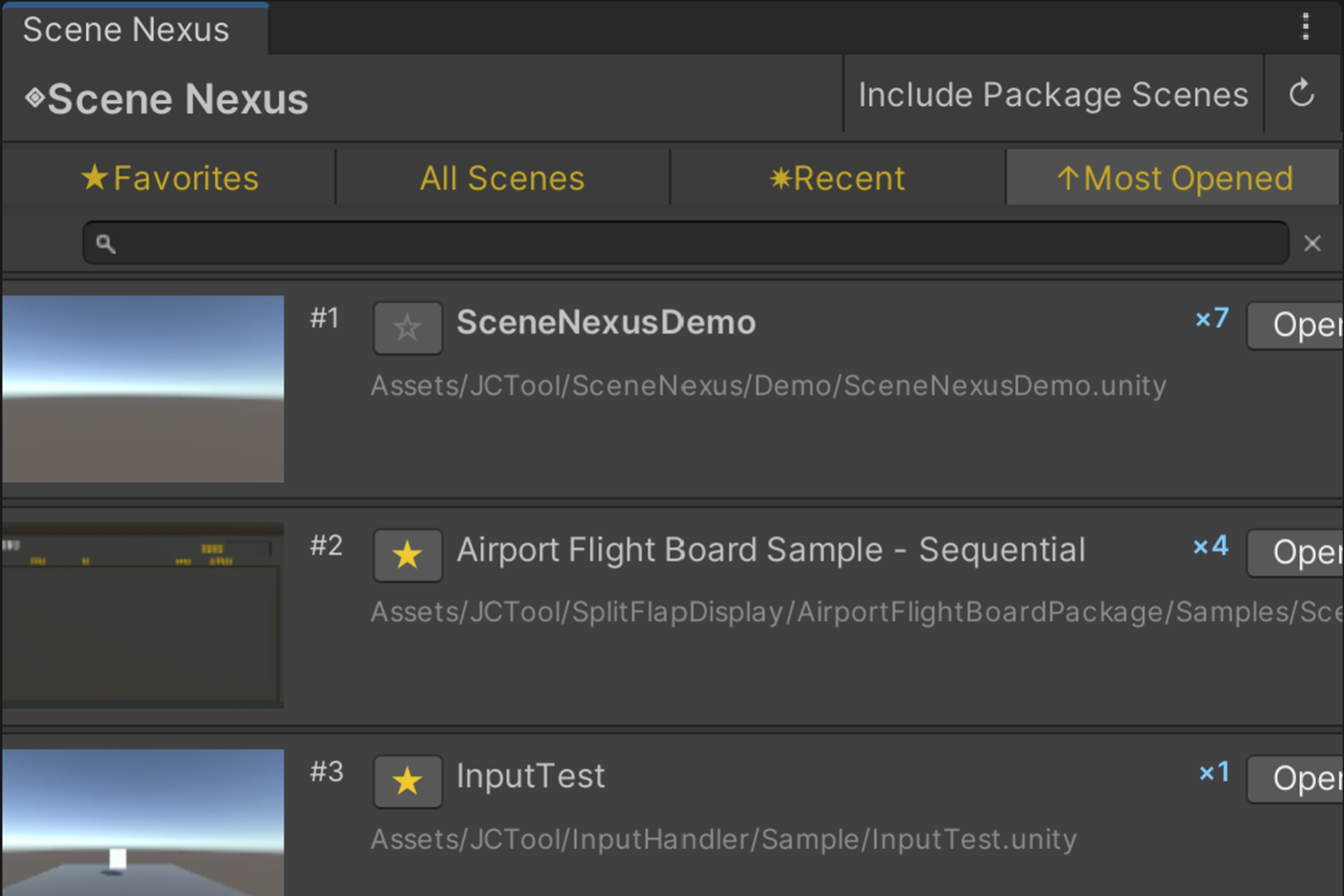The width and height of the screenshot is (1344, 896).
Task: Clear the search field with the X
Action: tap(1312, 243)
